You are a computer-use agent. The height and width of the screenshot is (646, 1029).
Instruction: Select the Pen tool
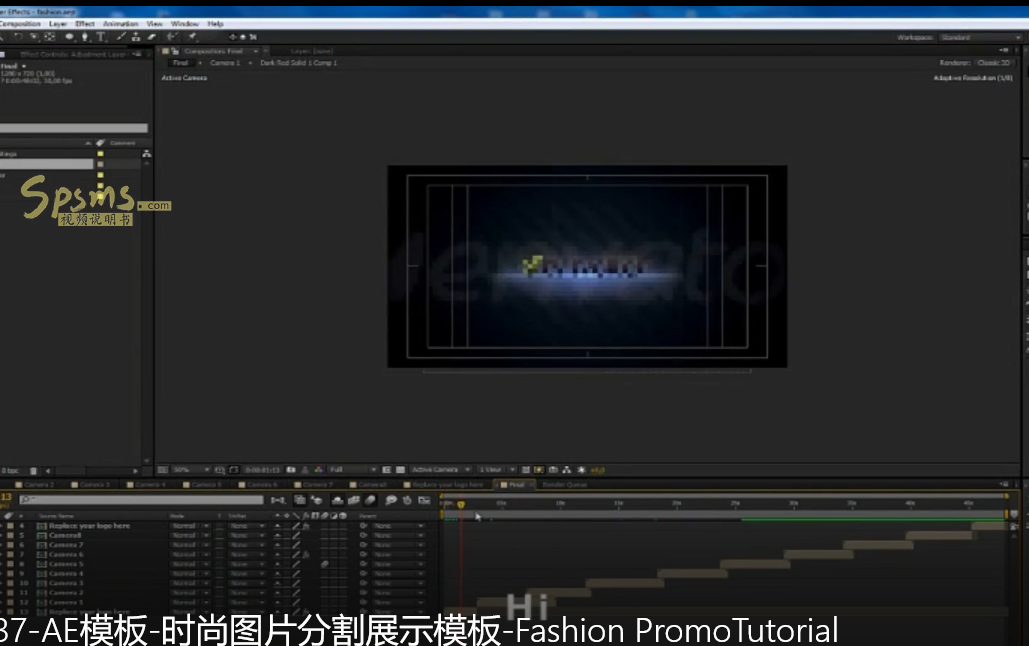click(85, 37)
